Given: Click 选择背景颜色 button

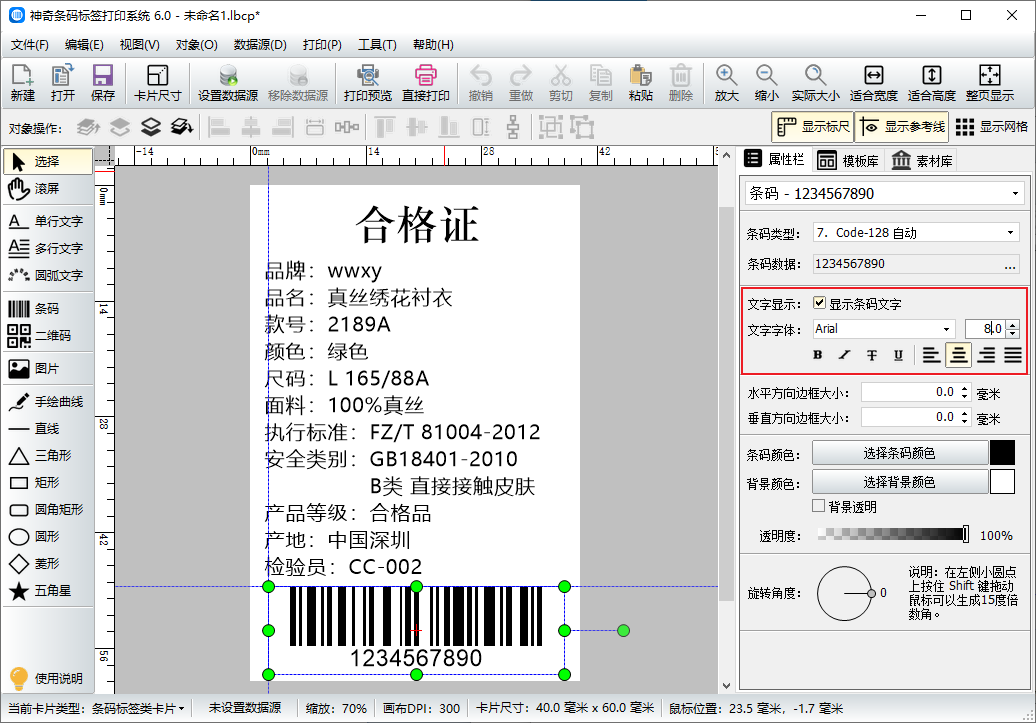Looking at the screenshot, I should point(899,482).
